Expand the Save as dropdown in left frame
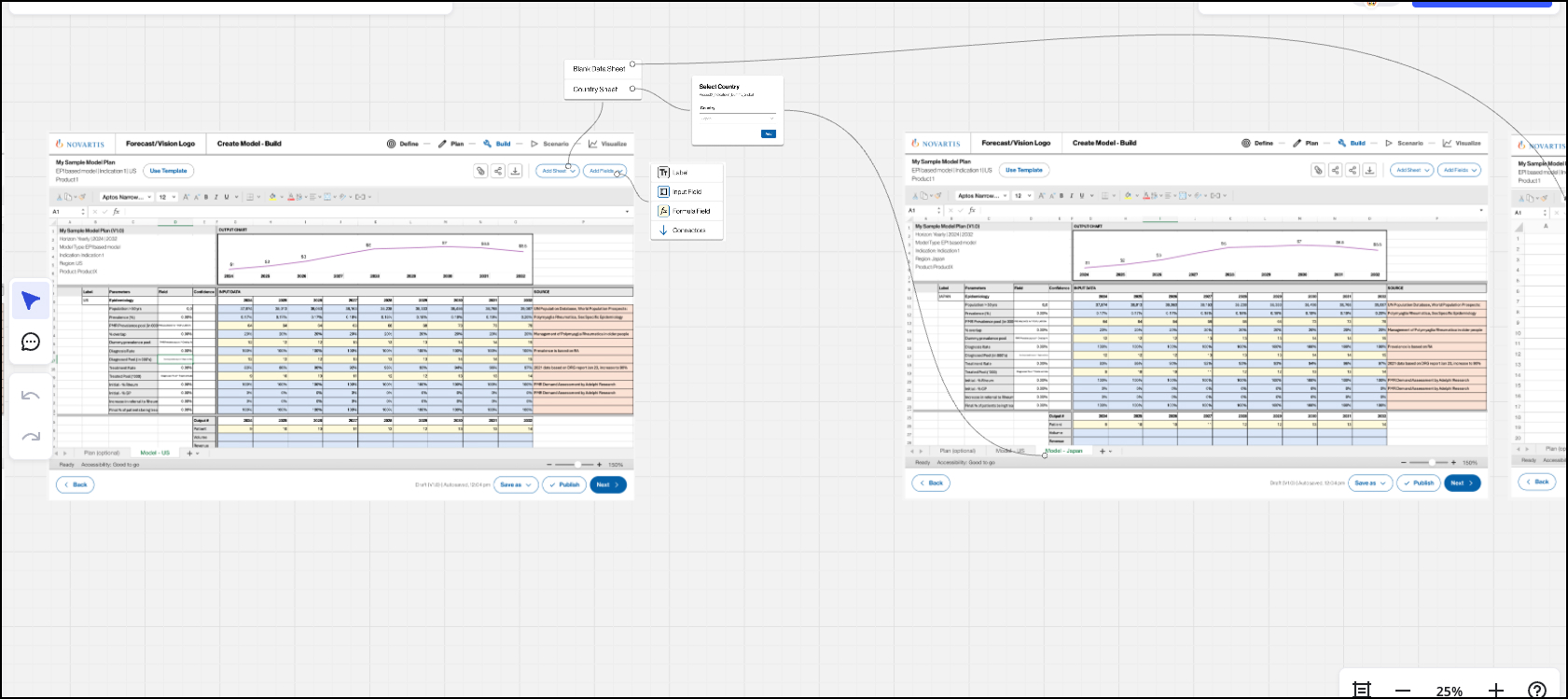The image size is (1568, 699). coord(516,484)
